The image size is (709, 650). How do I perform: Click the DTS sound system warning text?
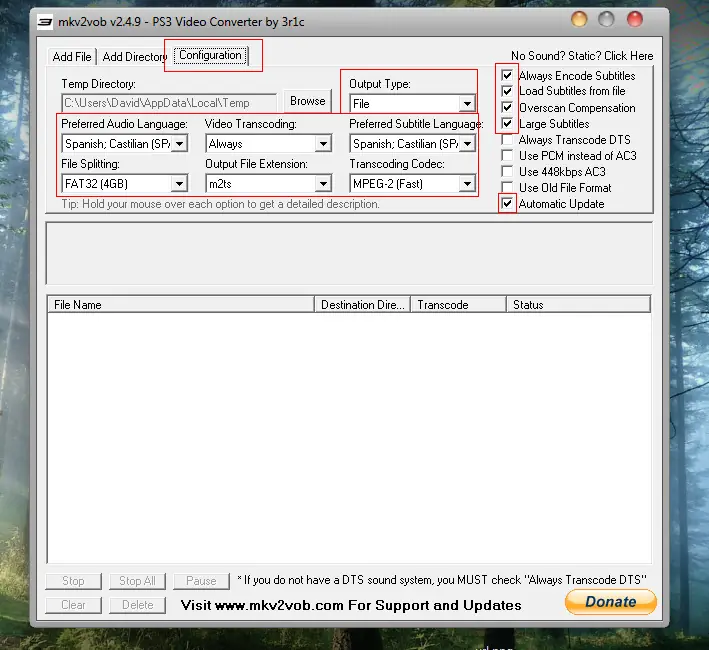pos(441,580)
